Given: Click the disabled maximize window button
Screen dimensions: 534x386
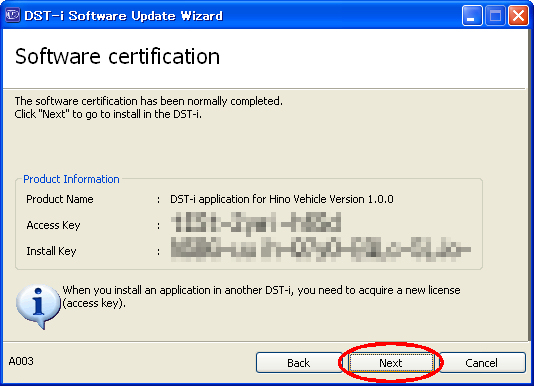Looking at the screenshot, I should click(x=495, y=16).
